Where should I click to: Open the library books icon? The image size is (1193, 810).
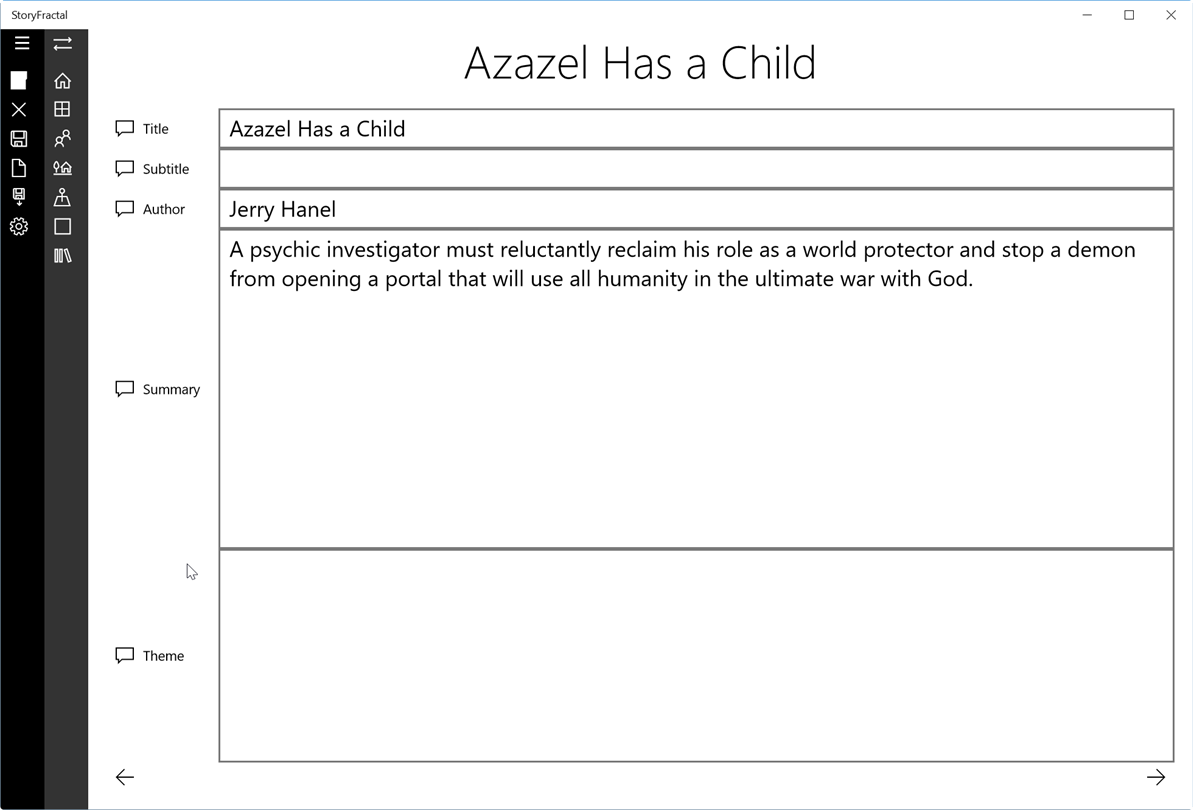click(x=63, y=256)
